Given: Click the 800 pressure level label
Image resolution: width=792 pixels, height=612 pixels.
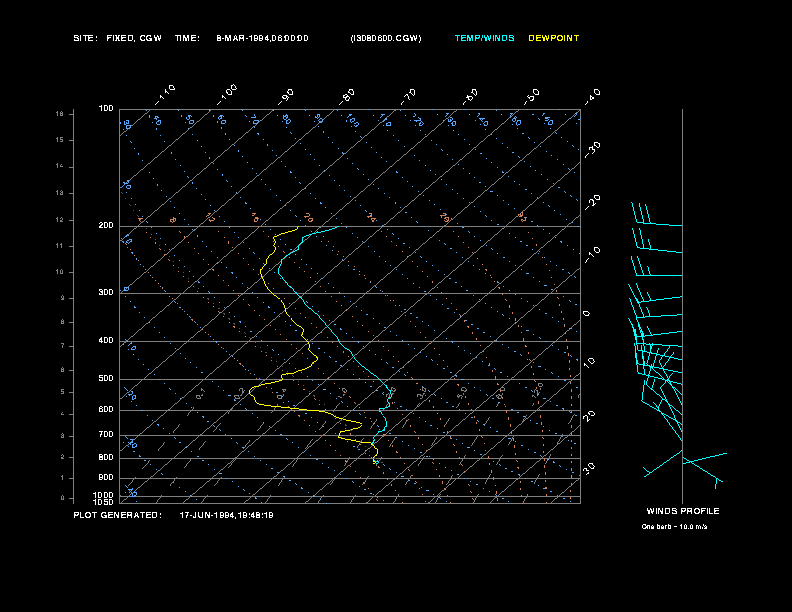Looking at the screenshot, I should [x=106, y=457].
